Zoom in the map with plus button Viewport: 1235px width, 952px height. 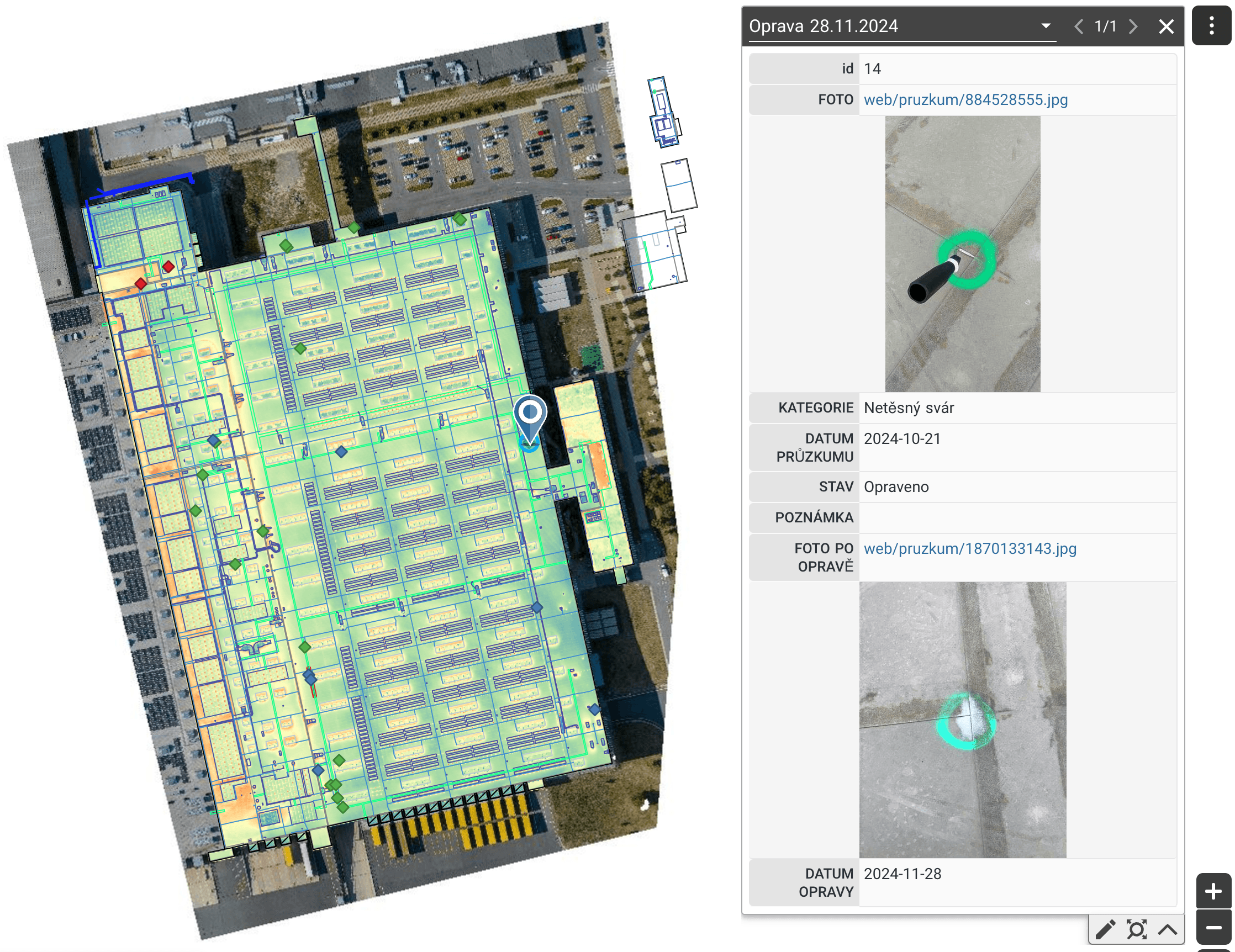[1213, 891]
